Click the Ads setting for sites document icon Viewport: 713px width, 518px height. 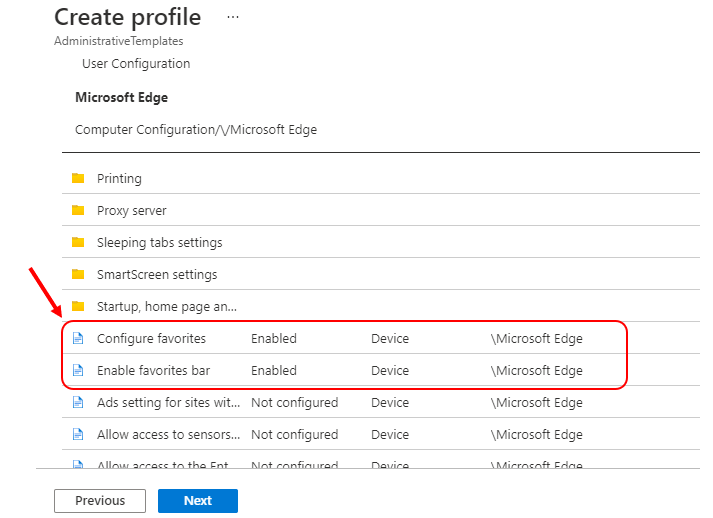click(x=78, y=402)
